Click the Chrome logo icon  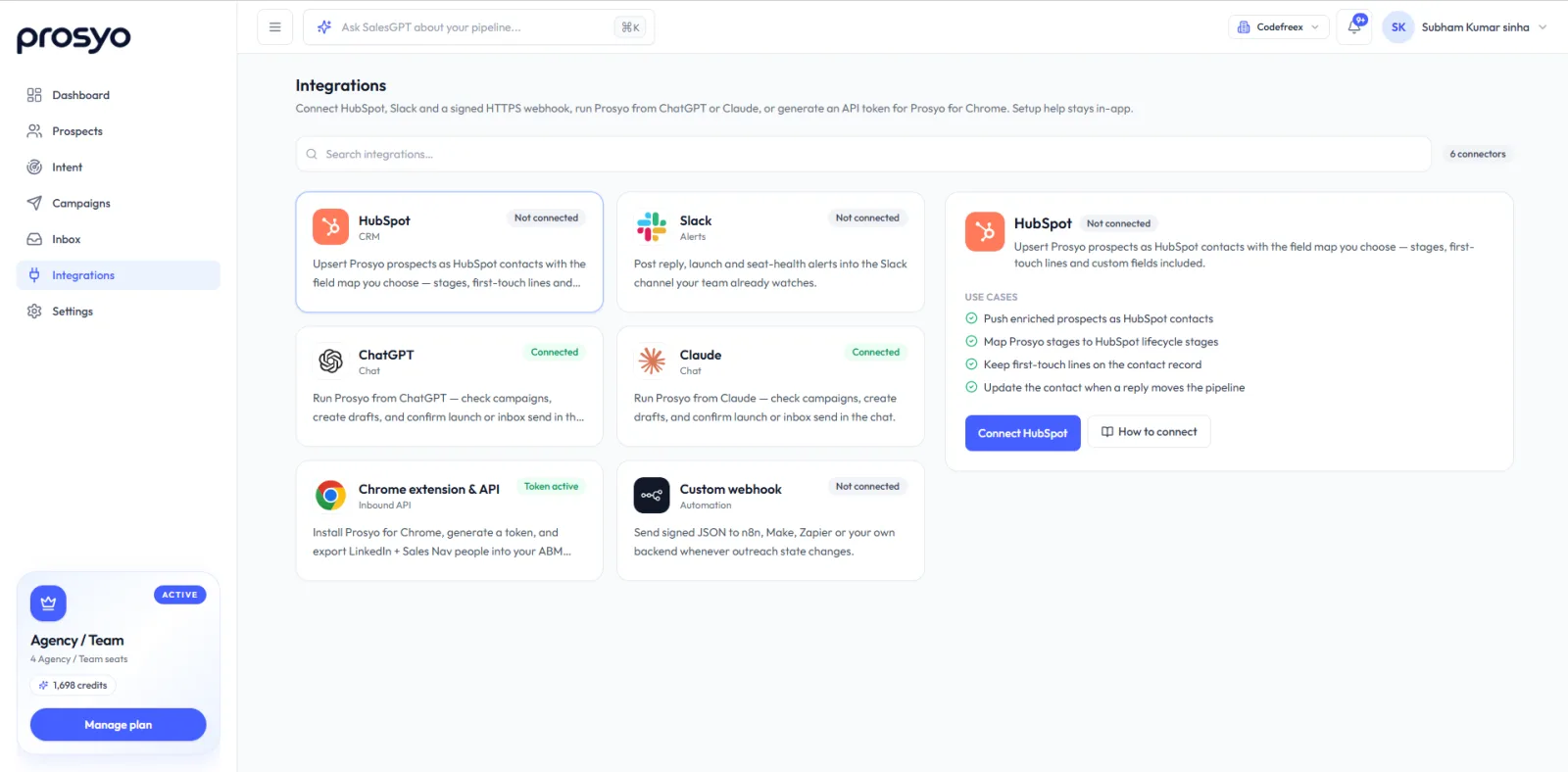click(x=330, y=495)
